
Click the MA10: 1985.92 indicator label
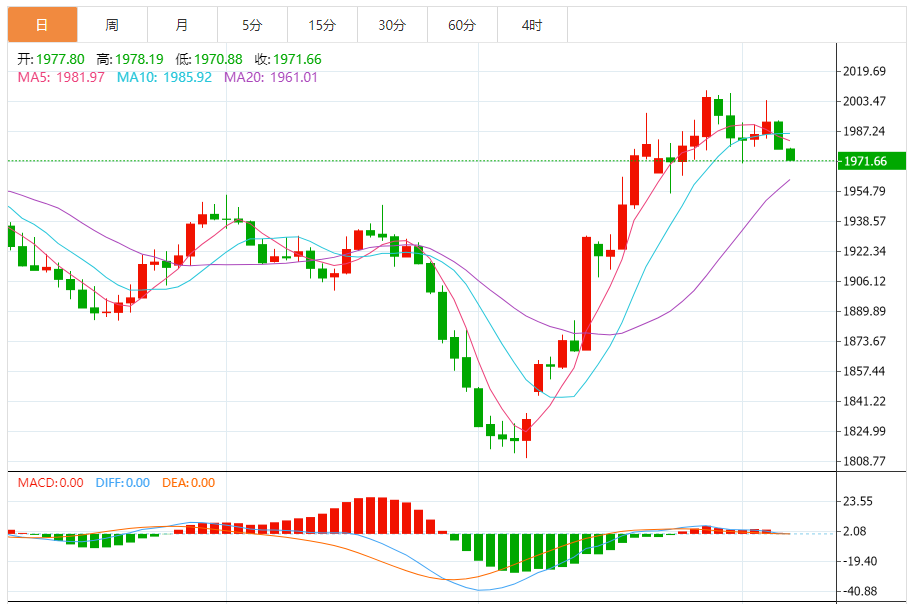[x=164, y=77]
